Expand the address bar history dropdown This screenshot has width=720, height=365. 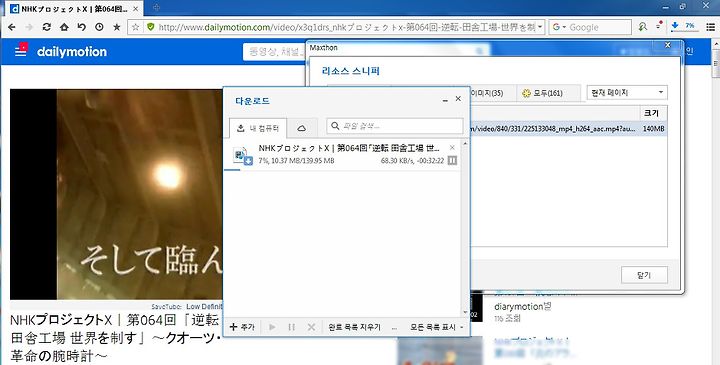click(x=540, y=27)
